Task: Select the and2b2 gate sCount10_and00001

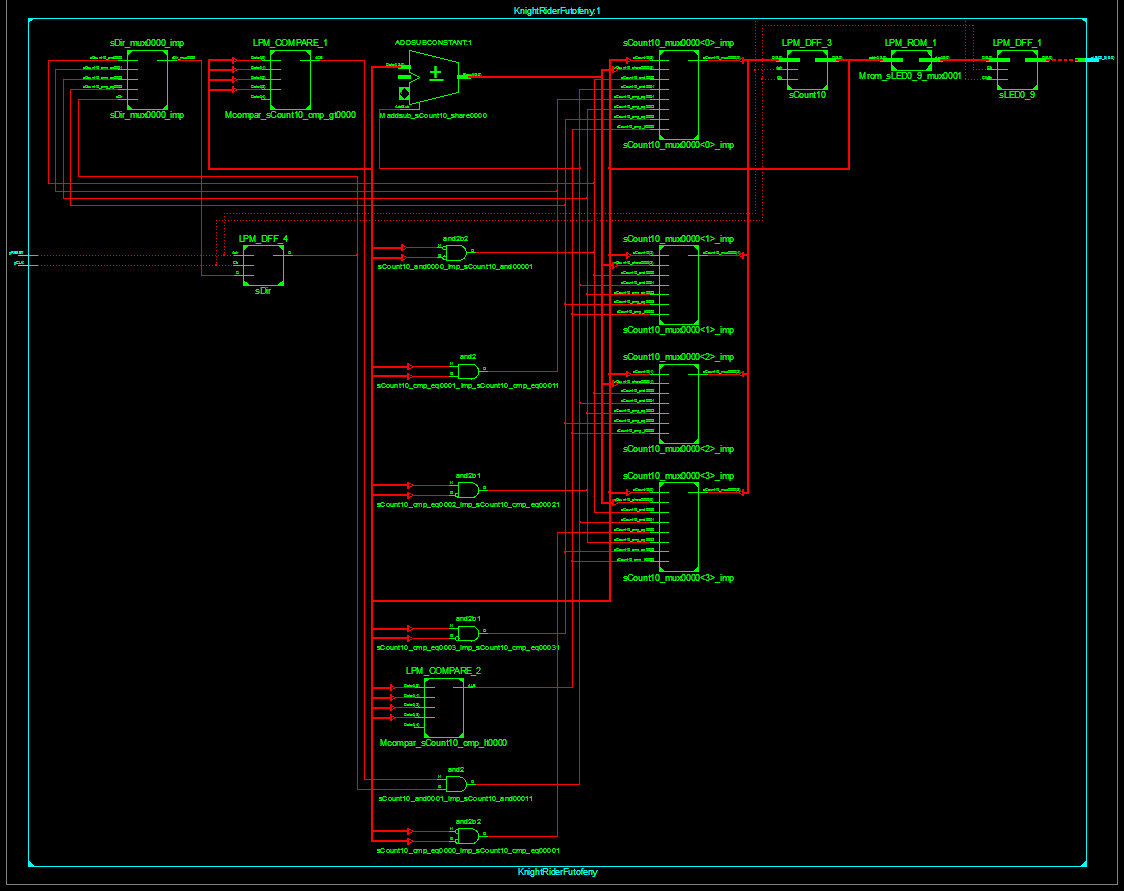Action: 455,252
